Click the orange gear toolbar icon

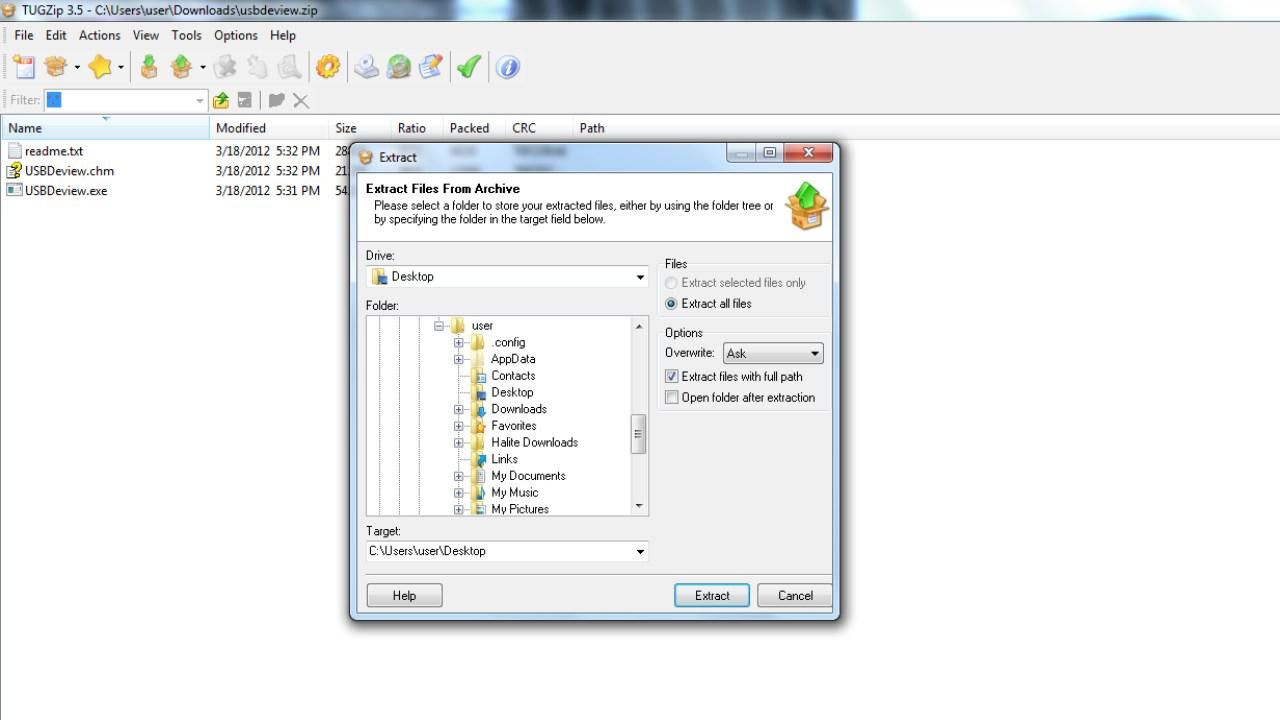pos(328,67)
